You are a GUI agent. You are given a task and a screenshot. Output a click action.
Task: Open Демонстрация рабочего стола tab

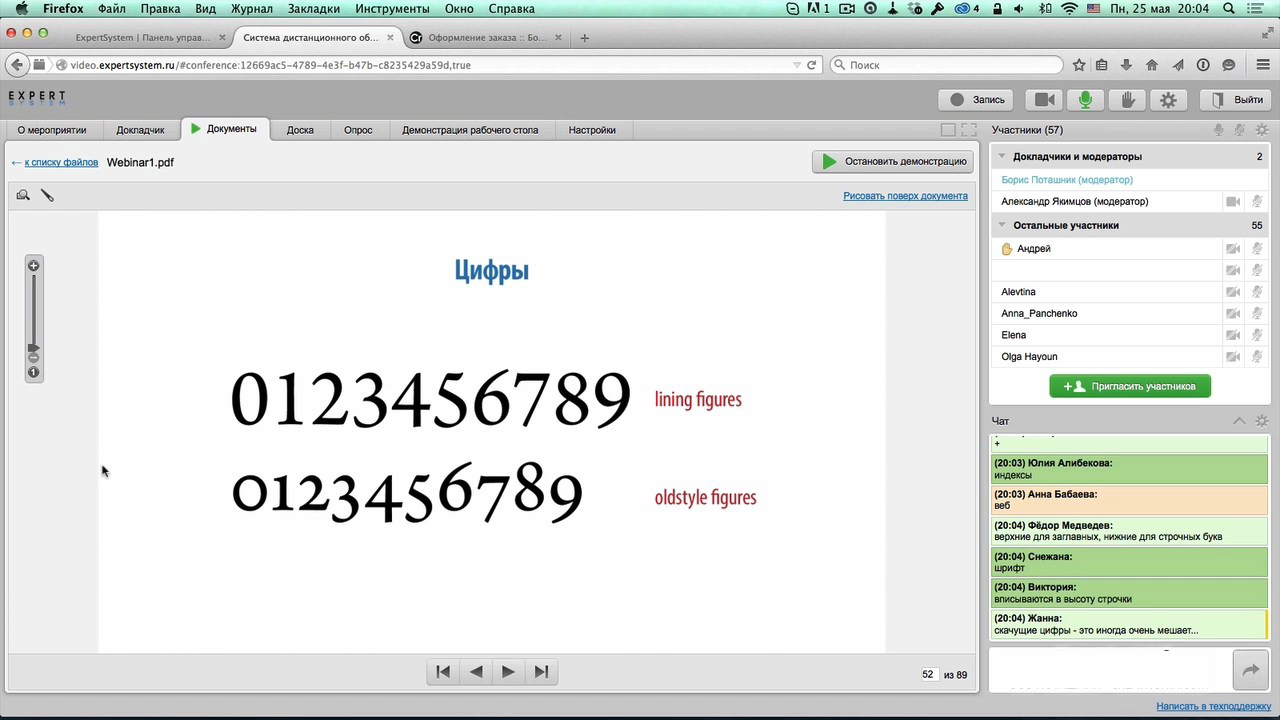(x=470, y=130)
